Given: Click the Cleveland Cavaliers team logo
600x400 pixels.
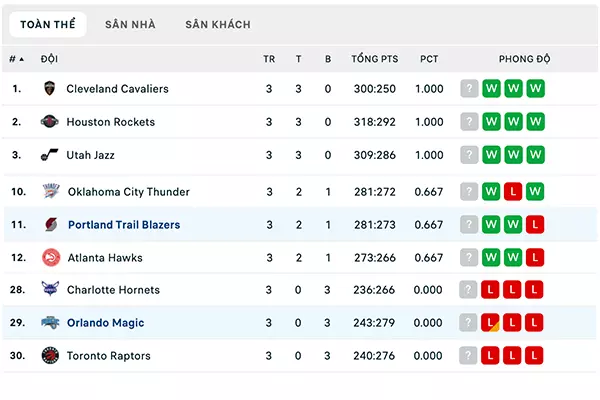Looking at the screenshot, I should pos(49,88).
